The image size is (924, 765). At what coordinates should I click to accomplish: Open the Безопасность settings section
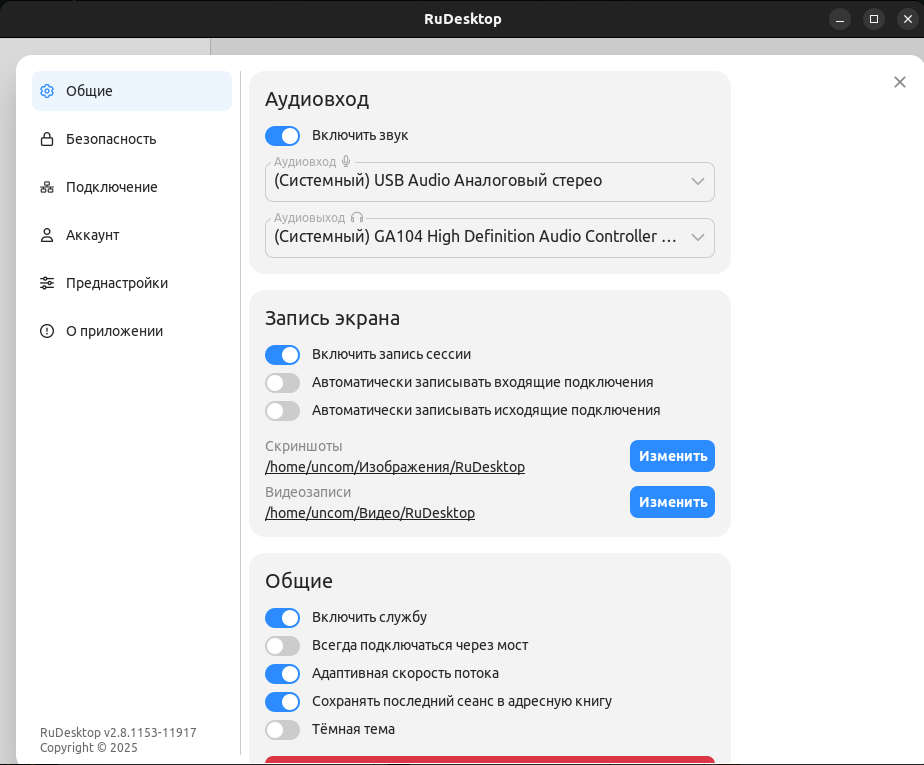(132, 139)
